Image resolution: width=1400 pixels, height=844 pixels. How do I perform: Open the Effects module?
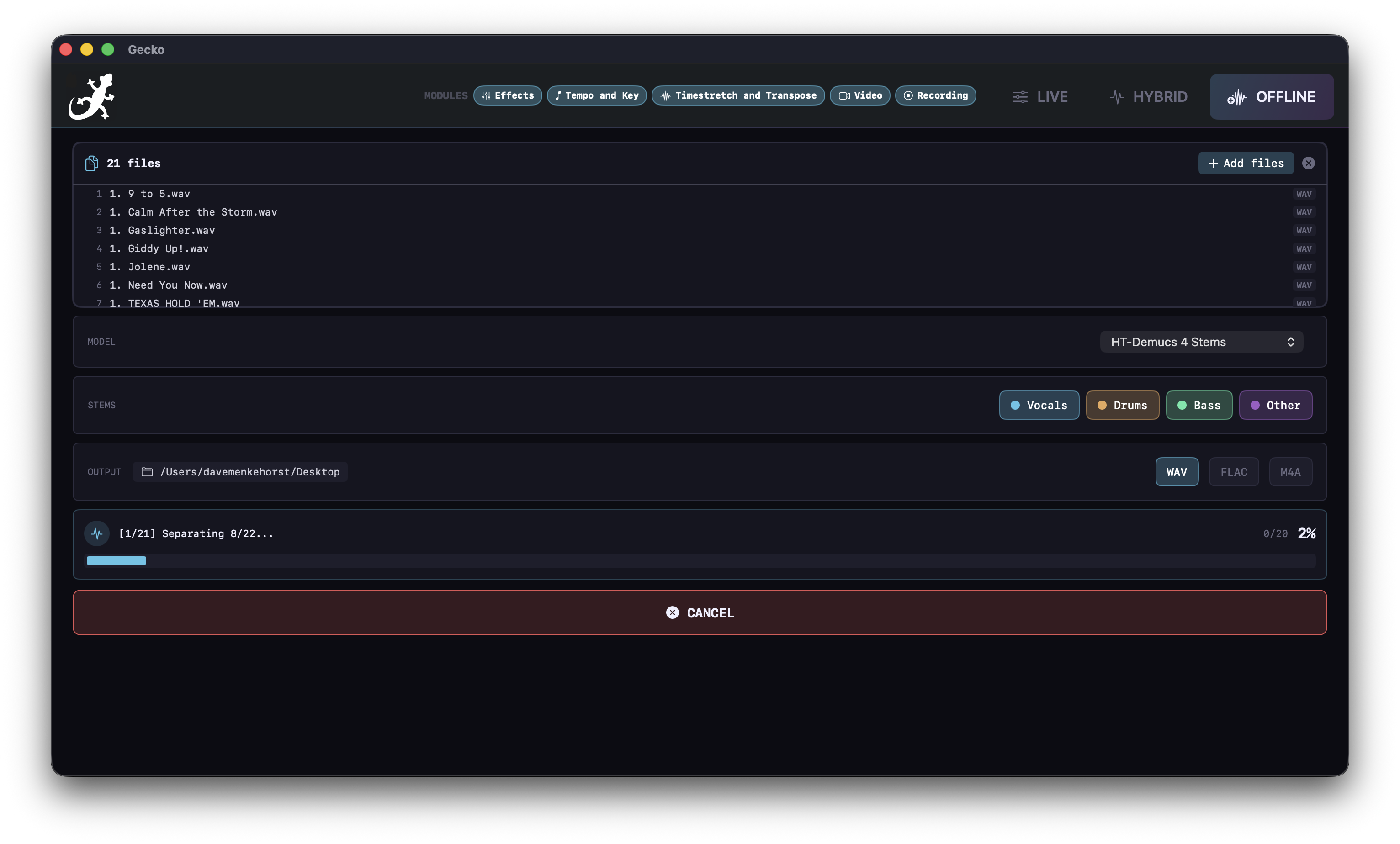click(x=507, y=95)
